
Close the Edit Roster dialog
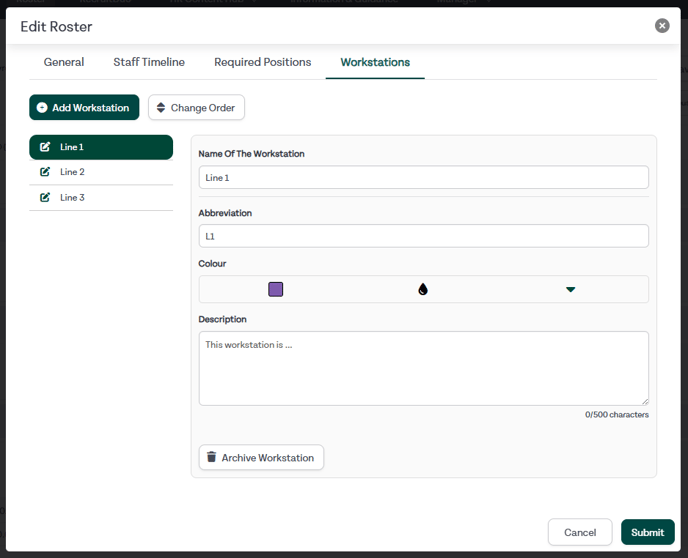(662, 26)
